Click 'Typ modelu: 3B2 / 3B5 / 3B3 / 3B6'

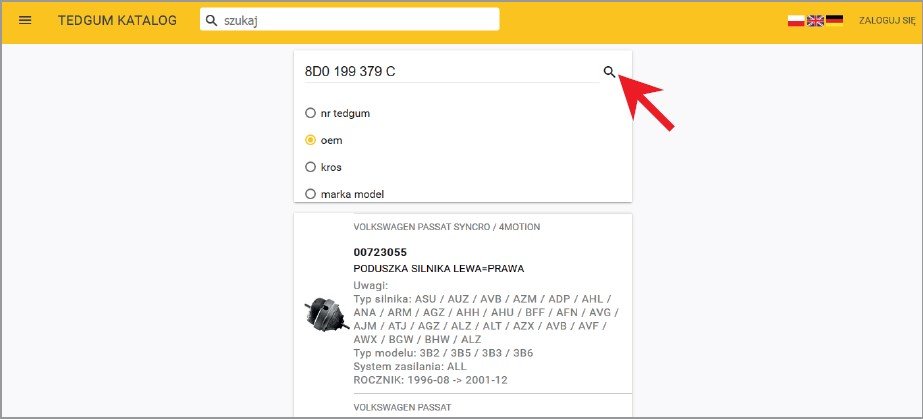tap(443, 353)
